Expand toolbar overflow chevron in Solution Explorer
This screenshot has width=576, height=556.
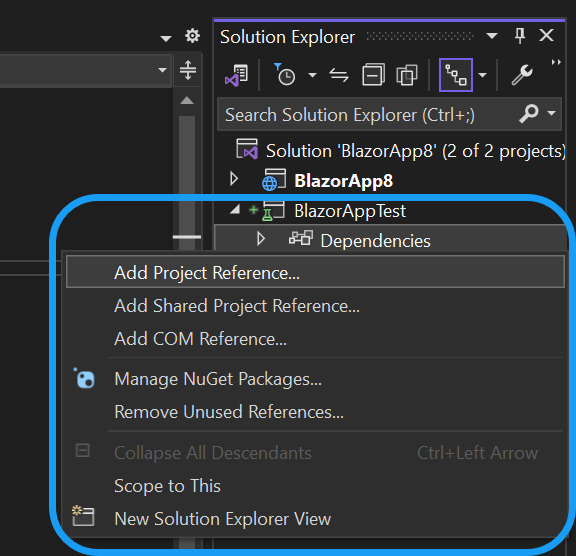pos(556,62)
